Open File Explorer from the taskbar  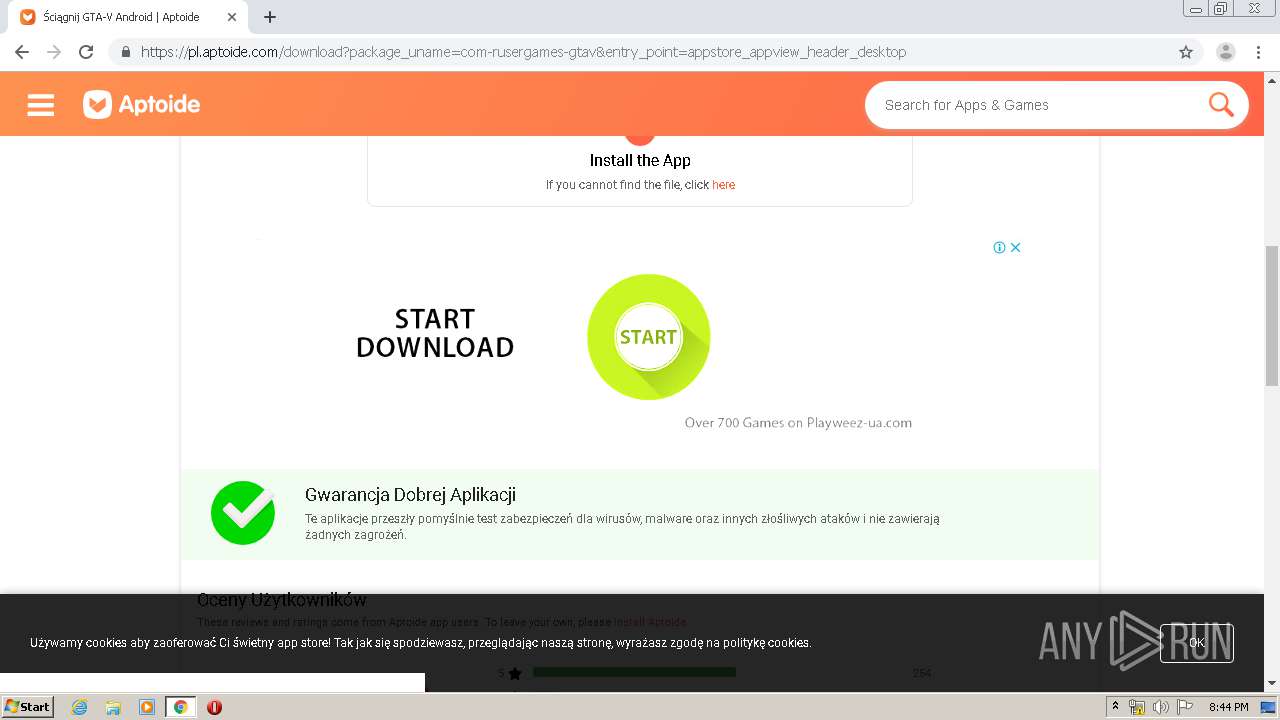tap(113, 707)
